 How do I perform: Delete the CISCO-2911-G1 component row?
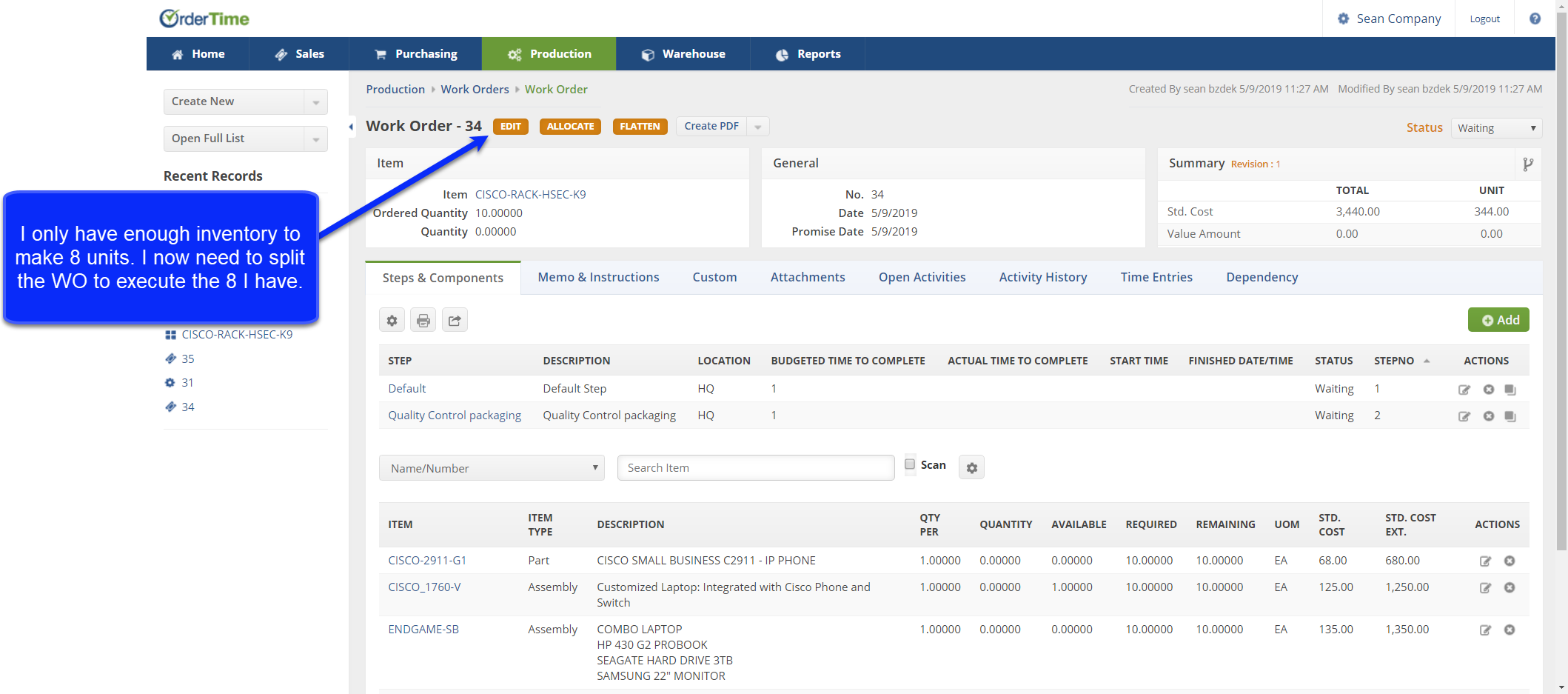[x=1510, y=561]
